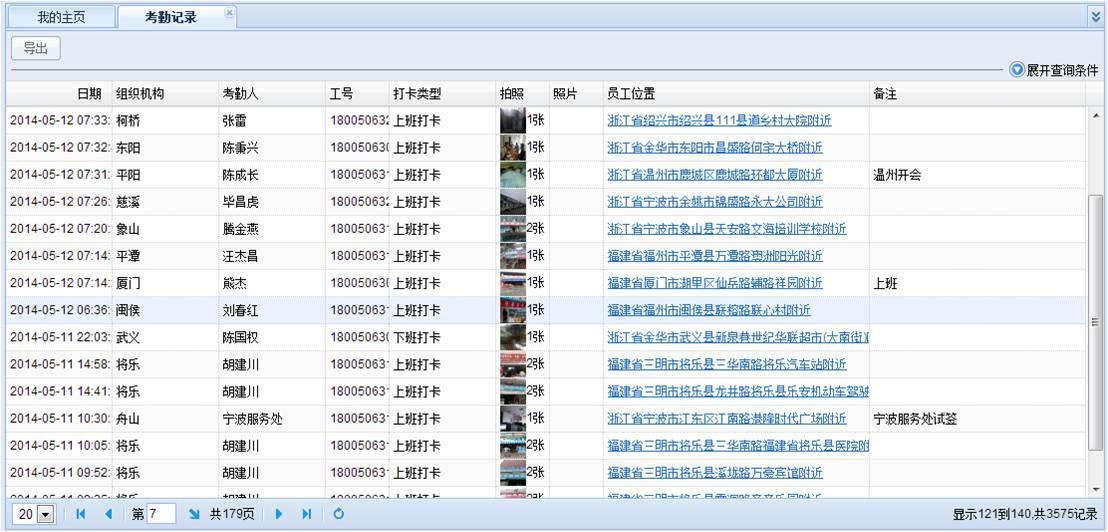The width and height of the screenshot is (1108, 532).
Task: Open the page size dropdown showing 20
Action: point(44,514)
